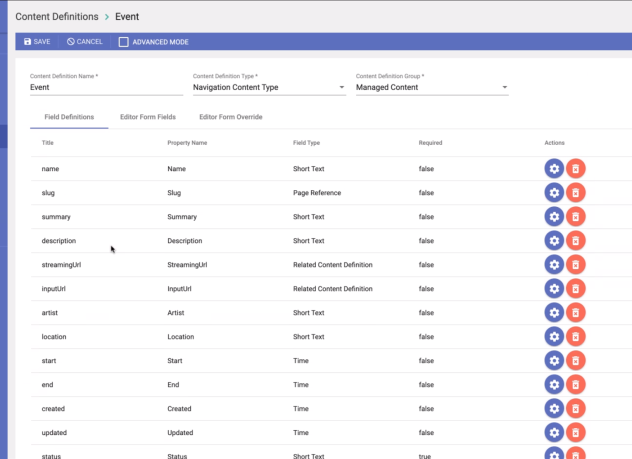632x459 pixels.
Task: Click the description title cell
Action: click(x=59, y=241)
